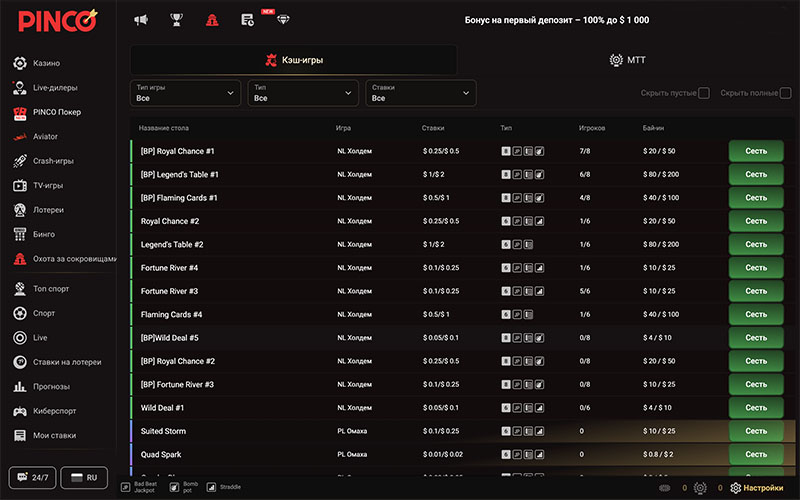Change language with RU button

(x=84, y=478)
